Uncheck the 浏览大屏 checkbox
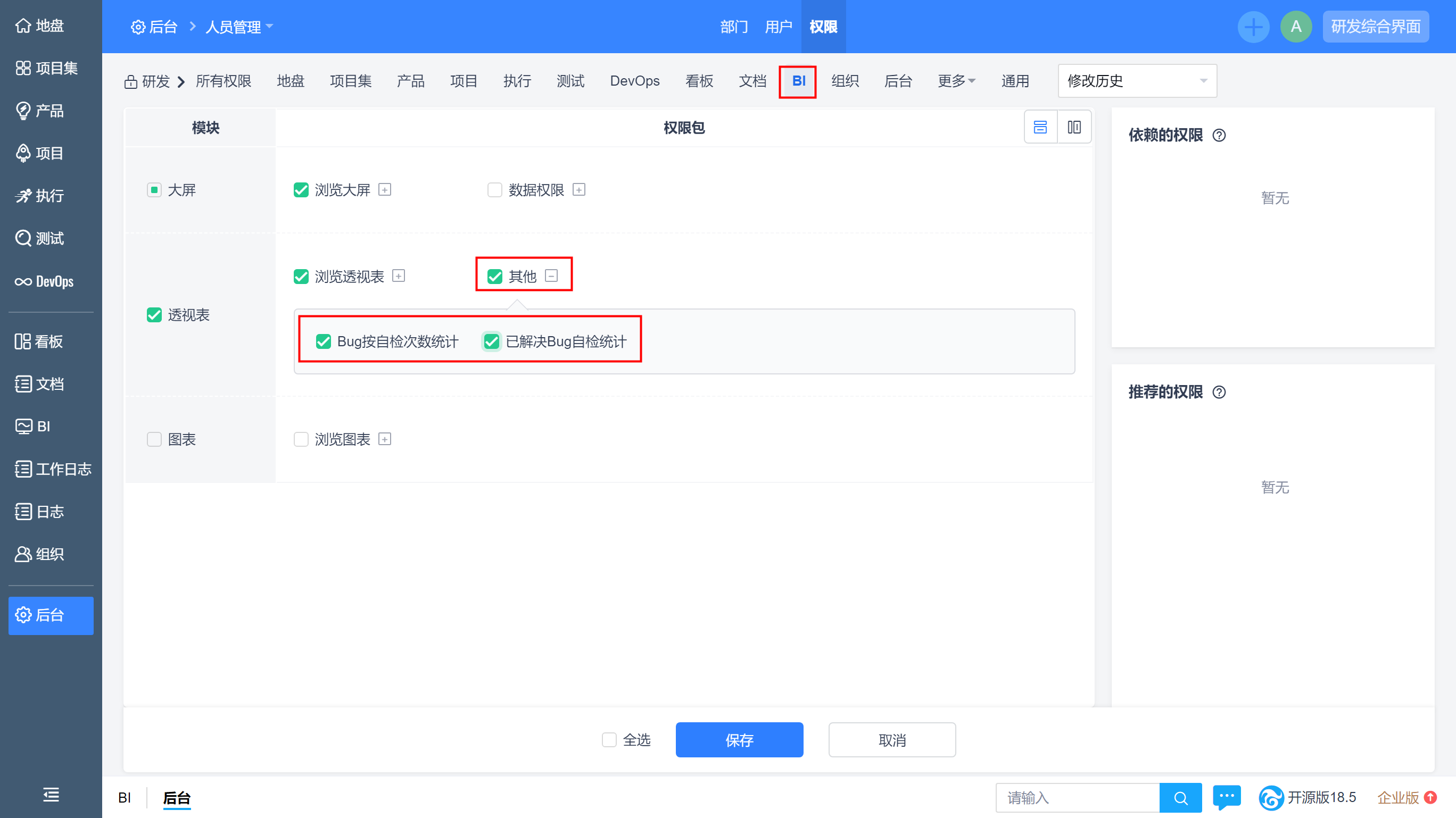Image resolution: width=1456 pixels, height=818 pixels. pos(301,190)
